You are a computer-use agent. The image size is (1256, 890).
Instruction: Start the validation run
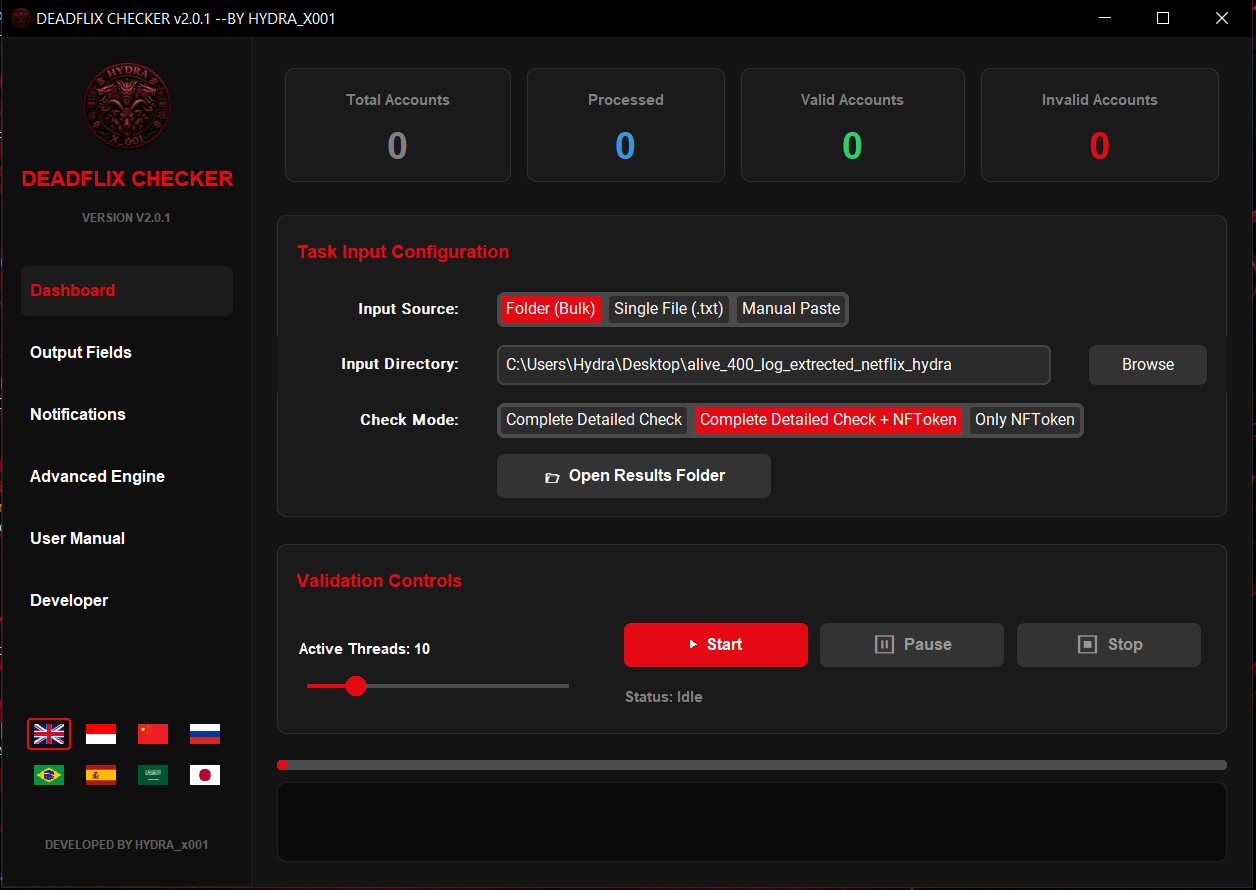point(716,645)
